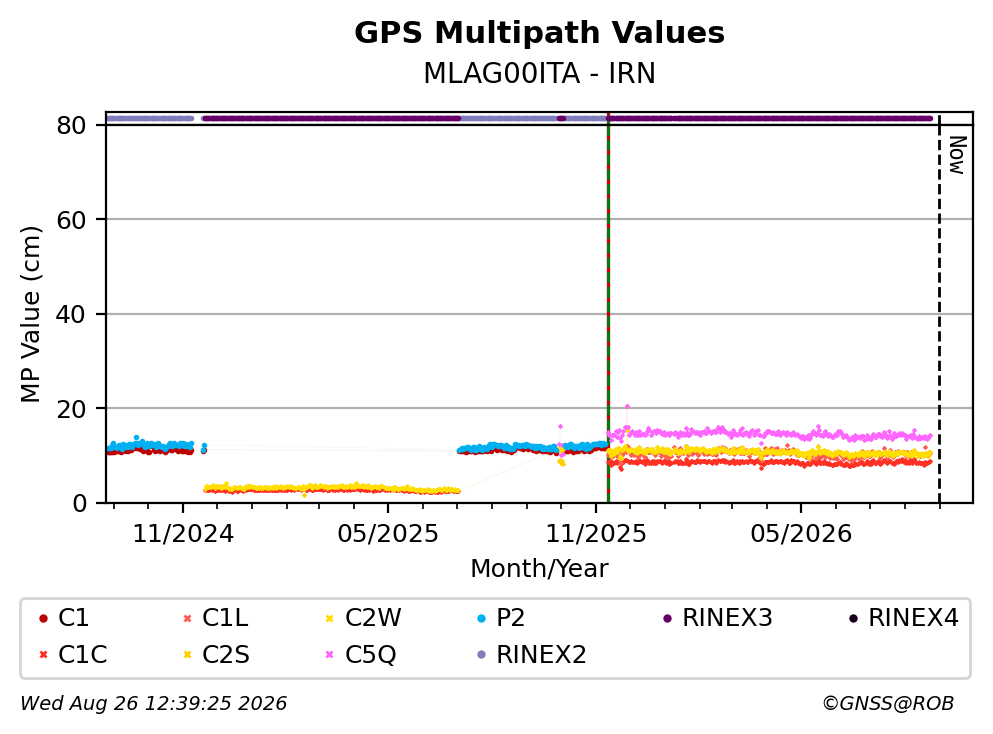Click the Month/Year axis label

[539, 569]
